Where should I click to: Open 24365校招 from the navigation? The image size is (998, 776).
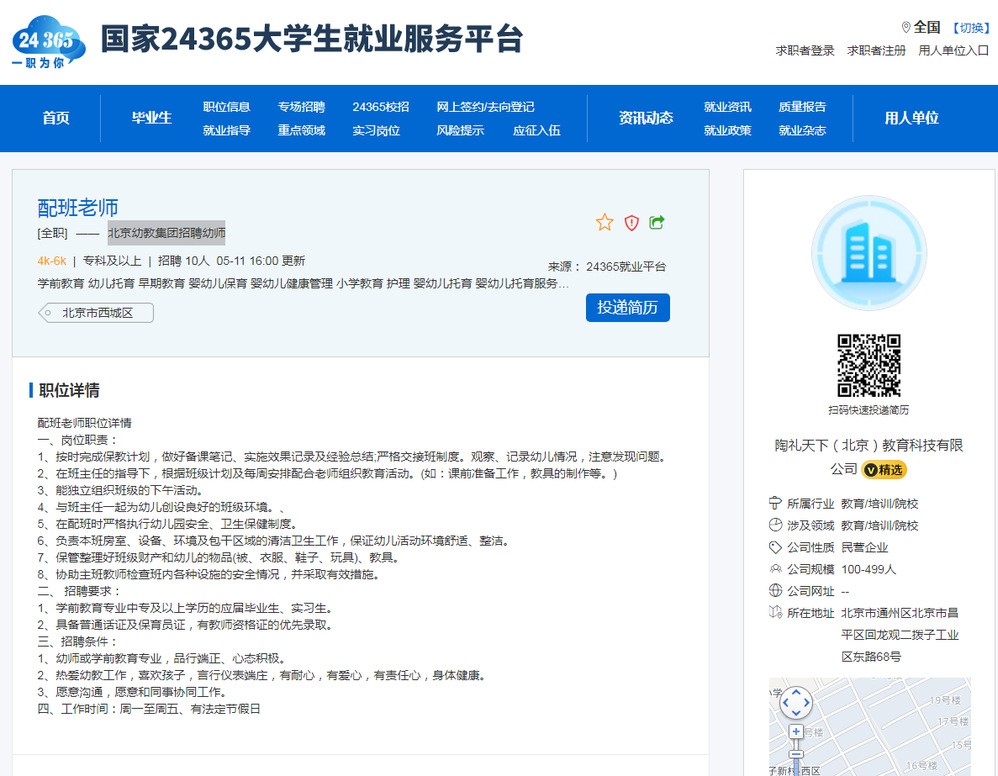point(380,107)
